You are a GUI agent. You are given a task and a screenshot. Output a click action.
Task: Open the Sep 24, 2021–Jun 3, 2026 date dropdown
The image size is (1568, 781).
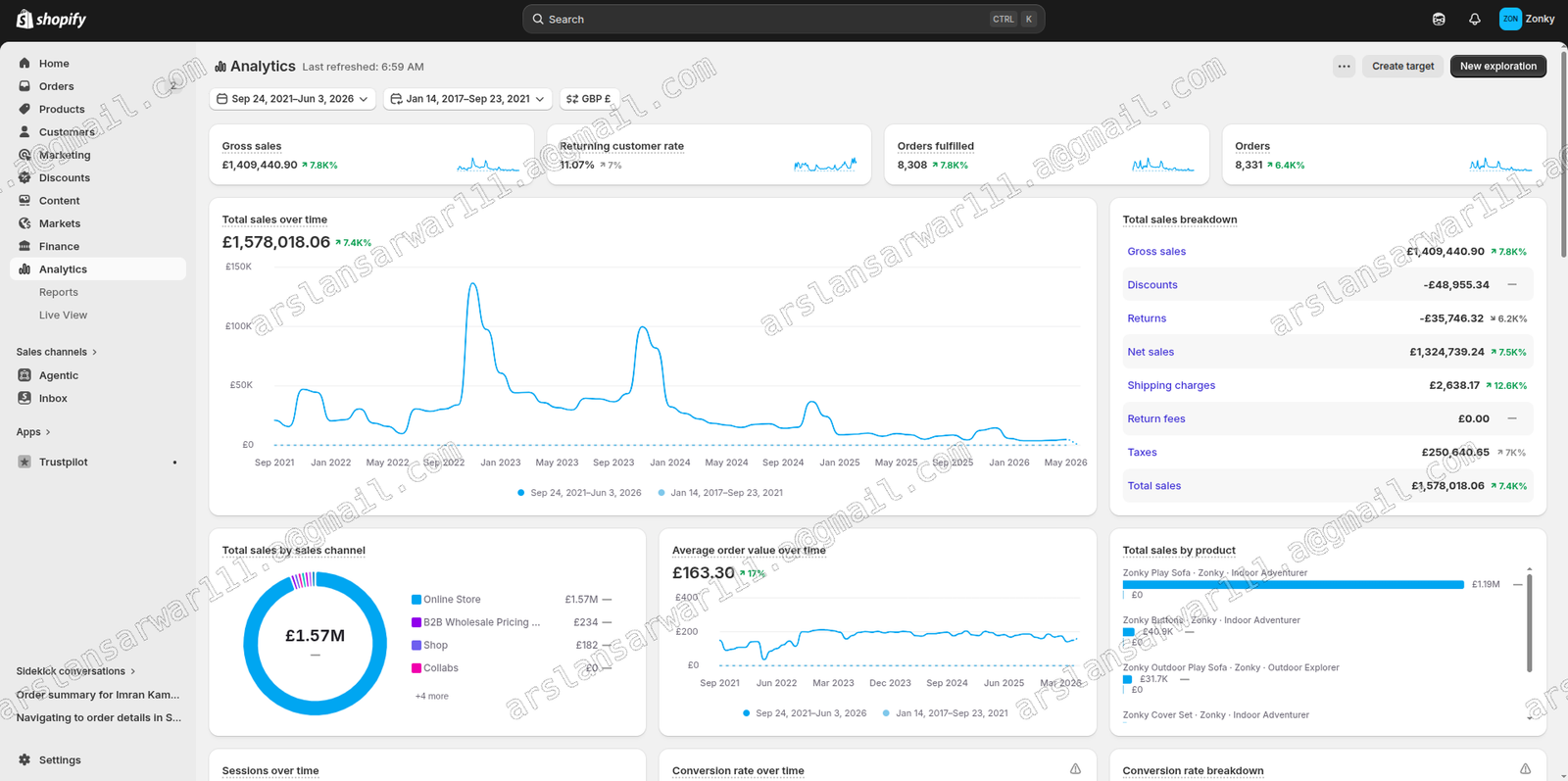(292, 99)
